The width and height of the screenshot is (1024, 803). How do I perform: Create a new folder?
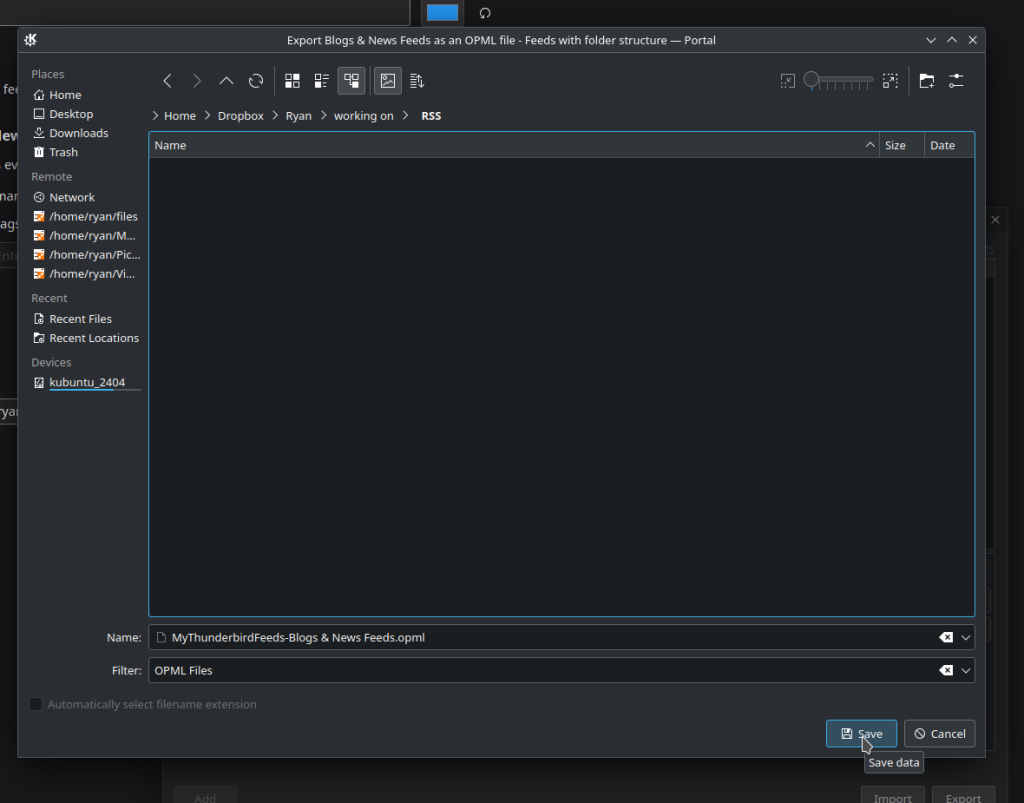(927, 81)
